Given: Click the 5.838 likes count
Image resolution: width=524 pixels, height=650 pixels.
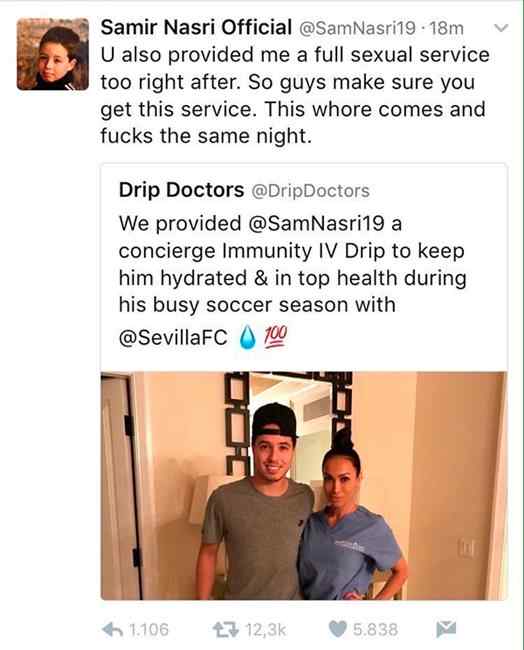Looking at the screenshot, I should pos(375,630).
